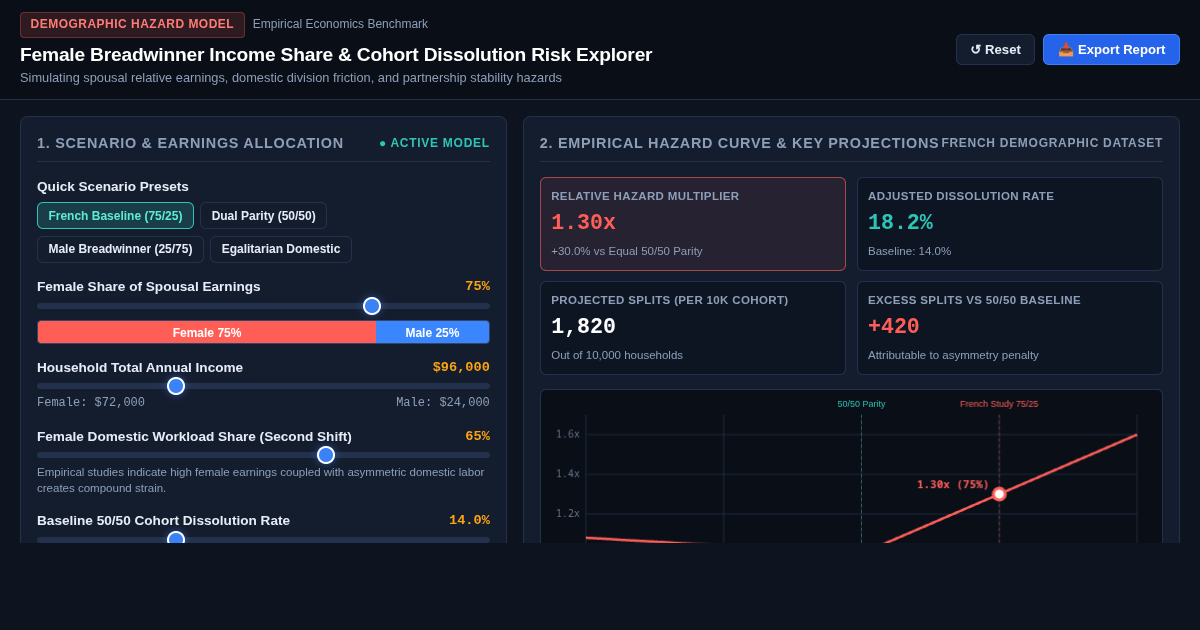The image size is (1200, 630).
Task: Click the Active Model status indicator
Action: click(x=434, y=143)
